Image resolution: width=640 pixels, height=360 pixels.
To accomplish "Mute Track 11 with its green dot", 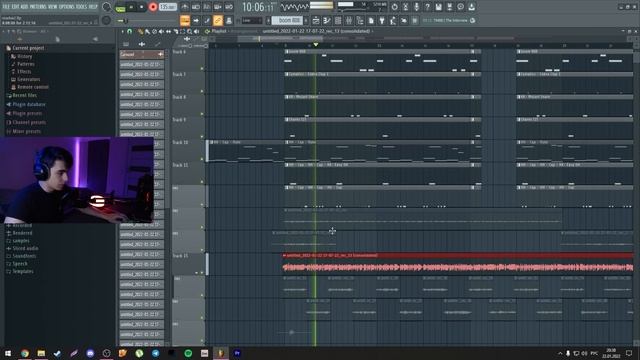I will pyautogui.click(x=202, y=182).
